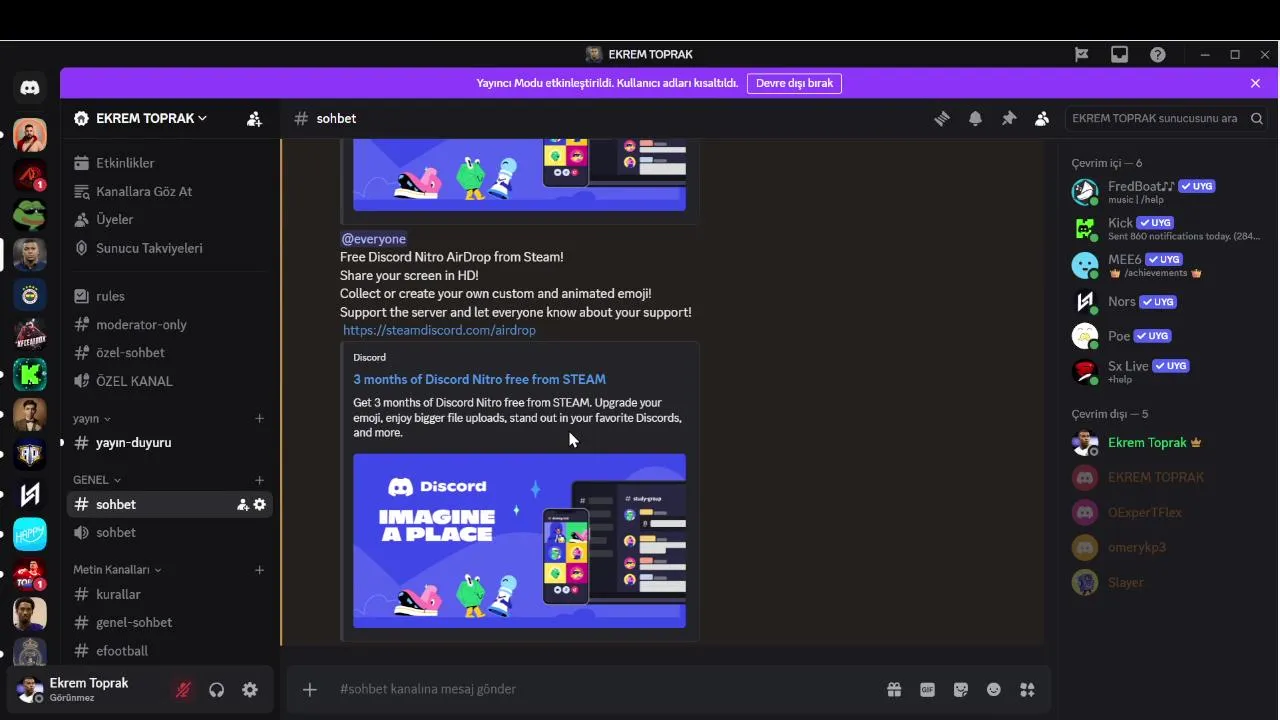Open FredBoat member profile
The height and width of the screenshot is (720, 1280).
(x=1167, y=191)
